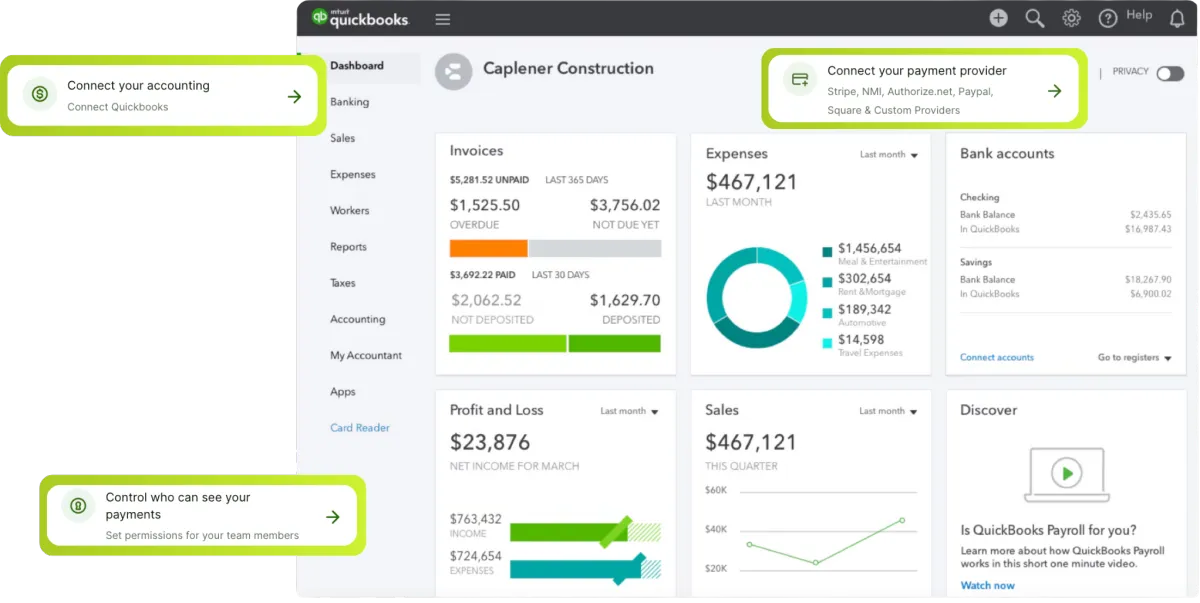The width and height of the screenshot is (1200, 603).
Task: Toggle the Privacy switch
Action: pyautogui.click(x=1169, y=73)
